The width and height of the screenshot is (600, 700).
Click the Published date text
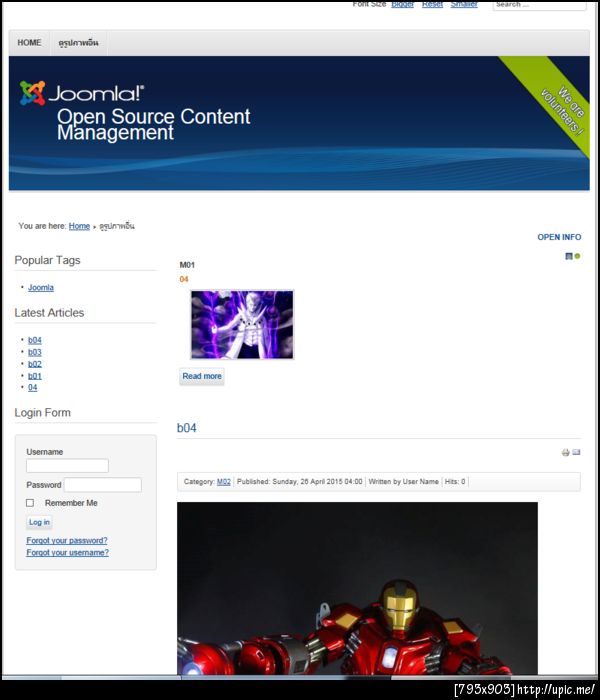coord(300,482)
